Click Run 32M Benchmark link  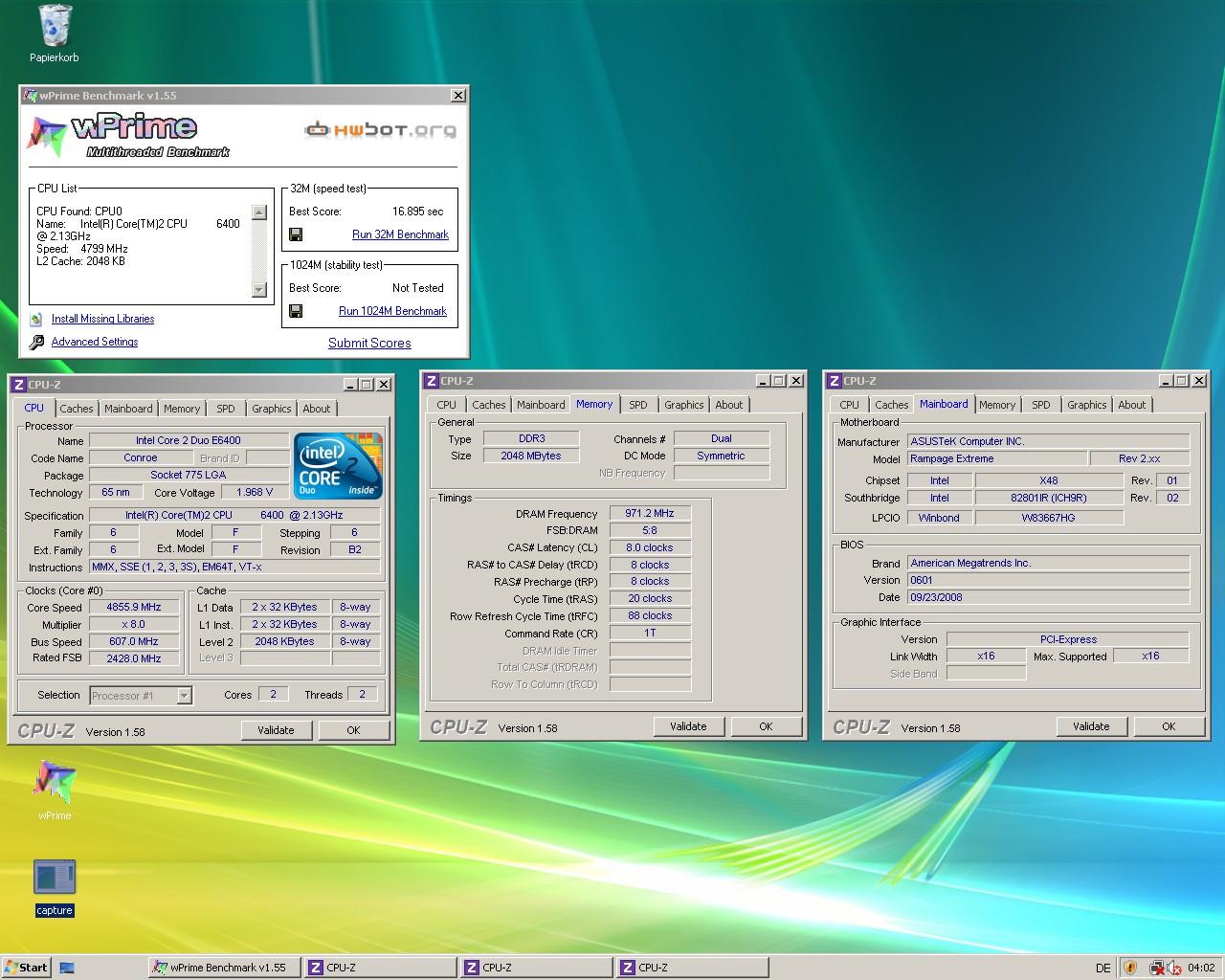pos(400,234)
